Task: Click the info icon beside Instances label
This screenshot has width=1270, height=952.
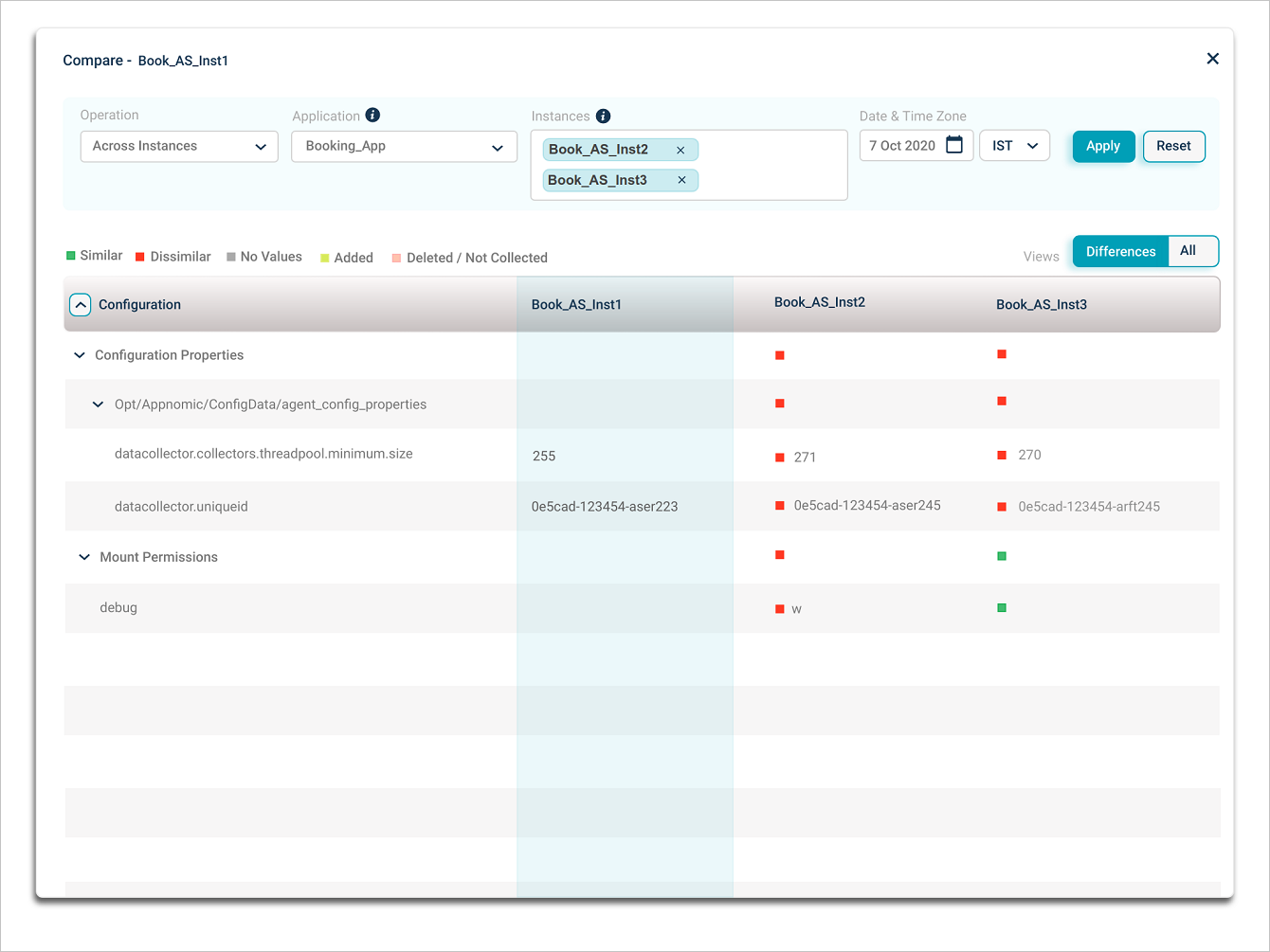Action: coord(603,116)
